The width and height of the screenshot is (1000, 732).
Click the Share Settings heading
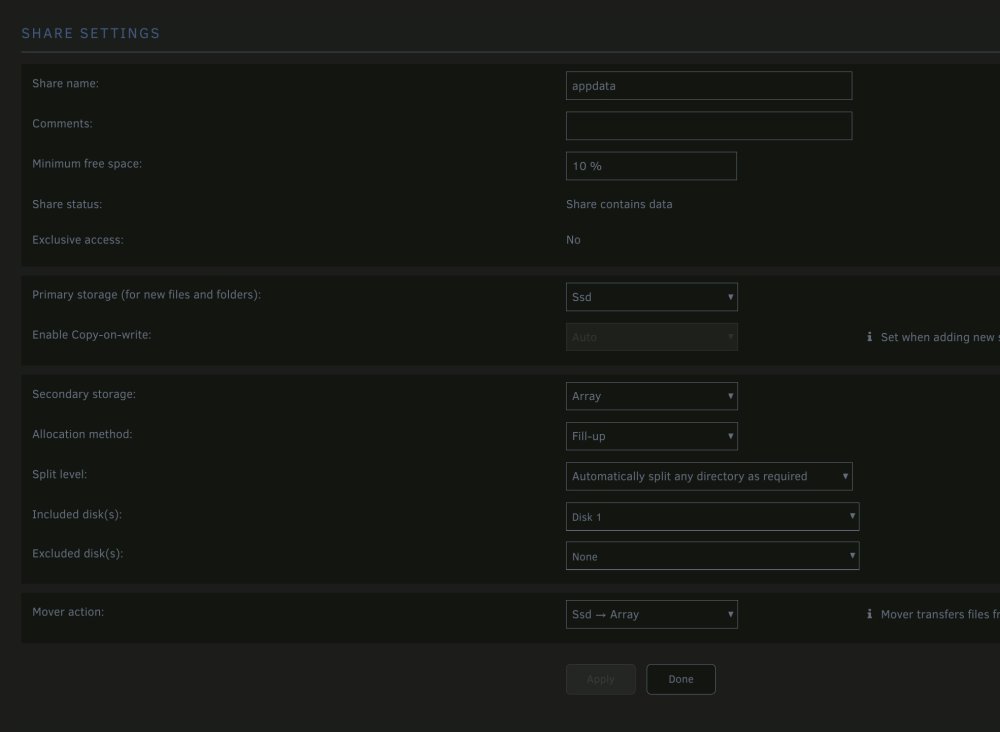tap(91, 33)
